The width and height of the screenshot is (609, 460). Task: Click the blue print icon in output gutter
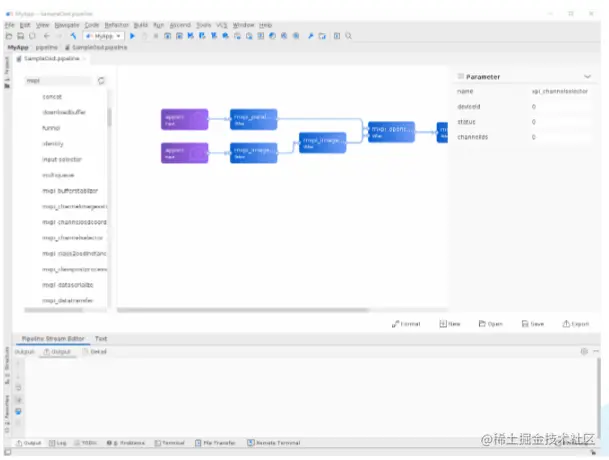click(18, 411)
